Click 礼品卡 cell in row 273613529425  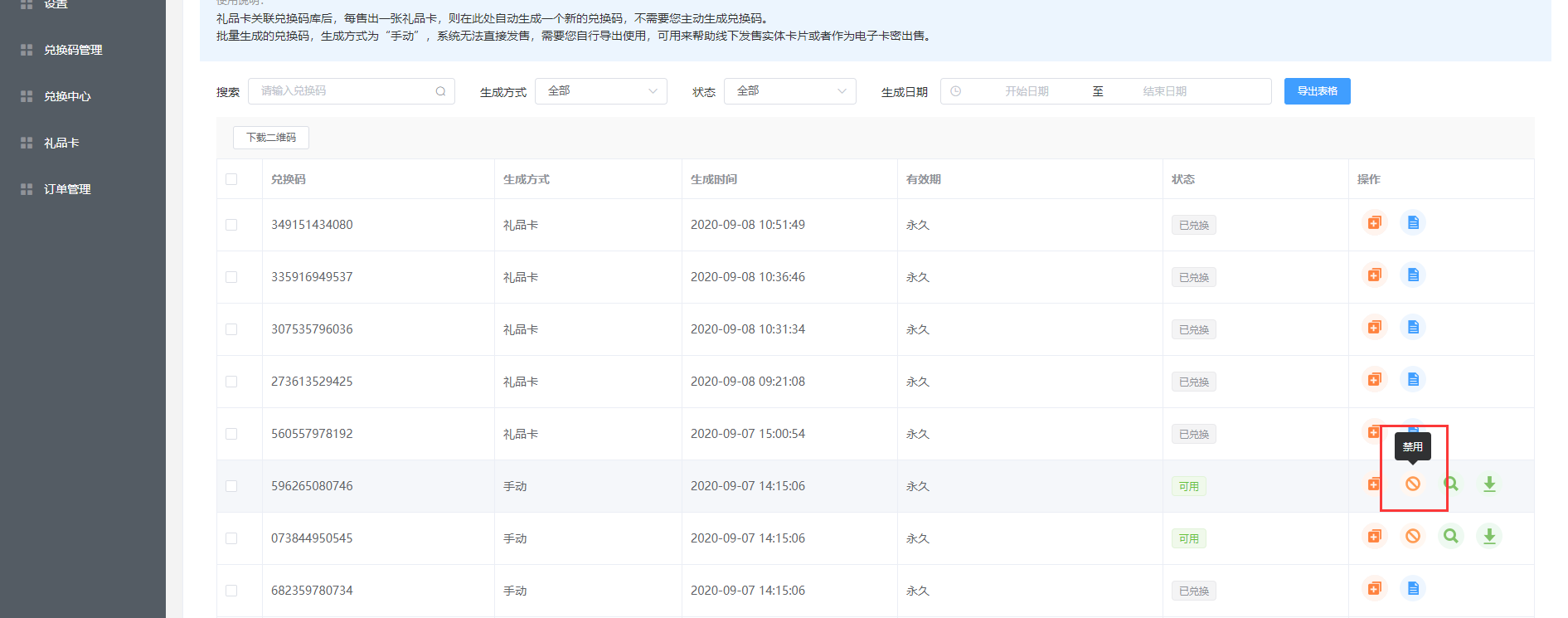[x=521, y=382]
